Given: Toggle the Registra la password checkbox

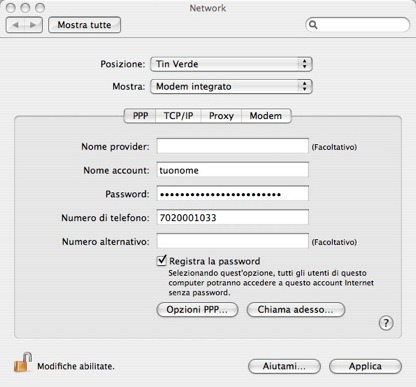Looking at the screenshot, I should point(162,260).
